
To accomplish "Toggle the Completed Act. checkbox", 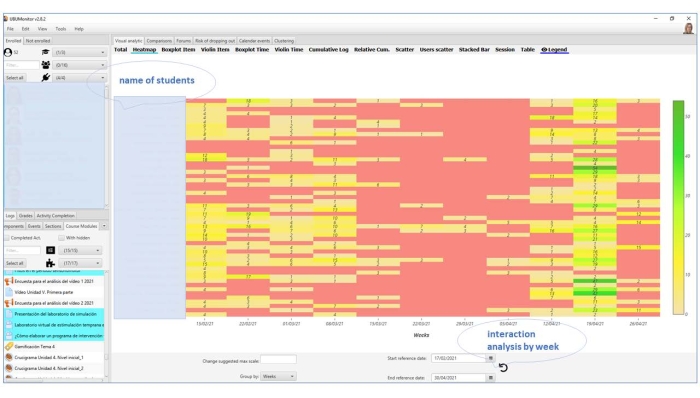I will (7, 238).
